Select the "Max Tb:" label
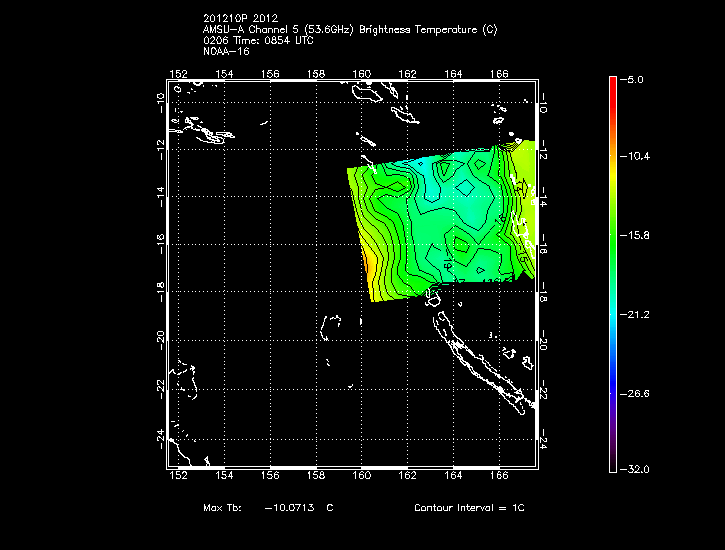The image size is (725, 550). pos(222,507)
